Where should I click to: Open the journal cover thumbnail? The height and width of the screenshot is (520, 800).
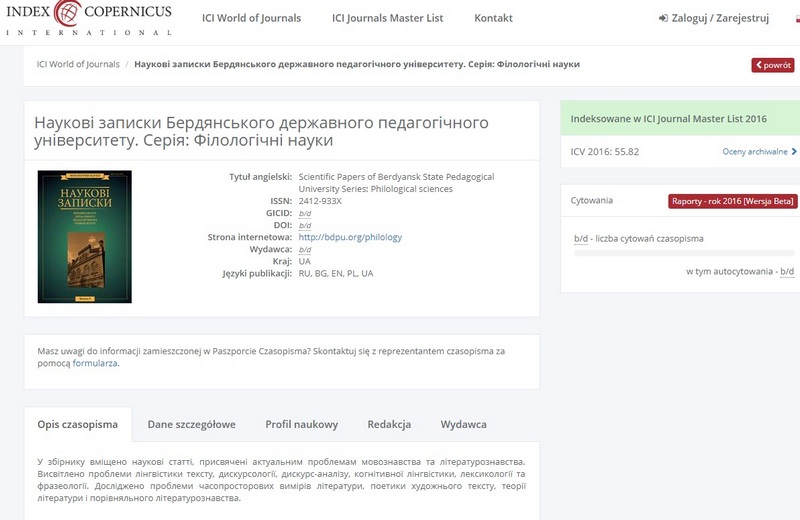[84, 237]
